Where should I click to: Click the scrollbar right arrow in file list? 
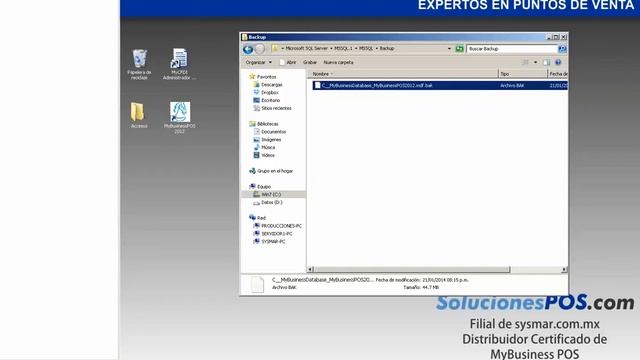tap(564, 269)
